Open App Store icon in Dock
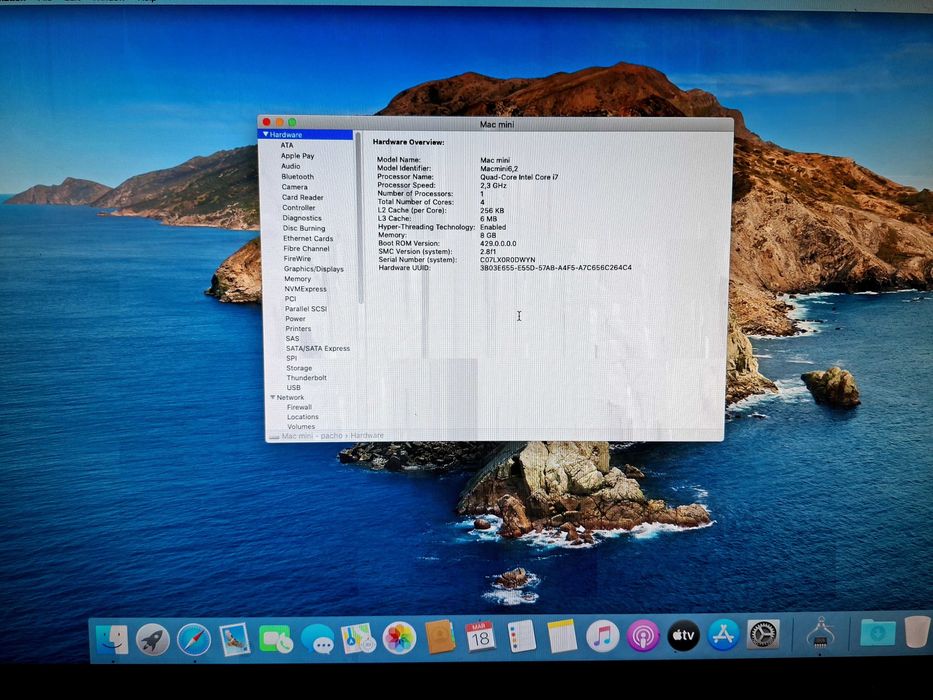 pos(723,635)
